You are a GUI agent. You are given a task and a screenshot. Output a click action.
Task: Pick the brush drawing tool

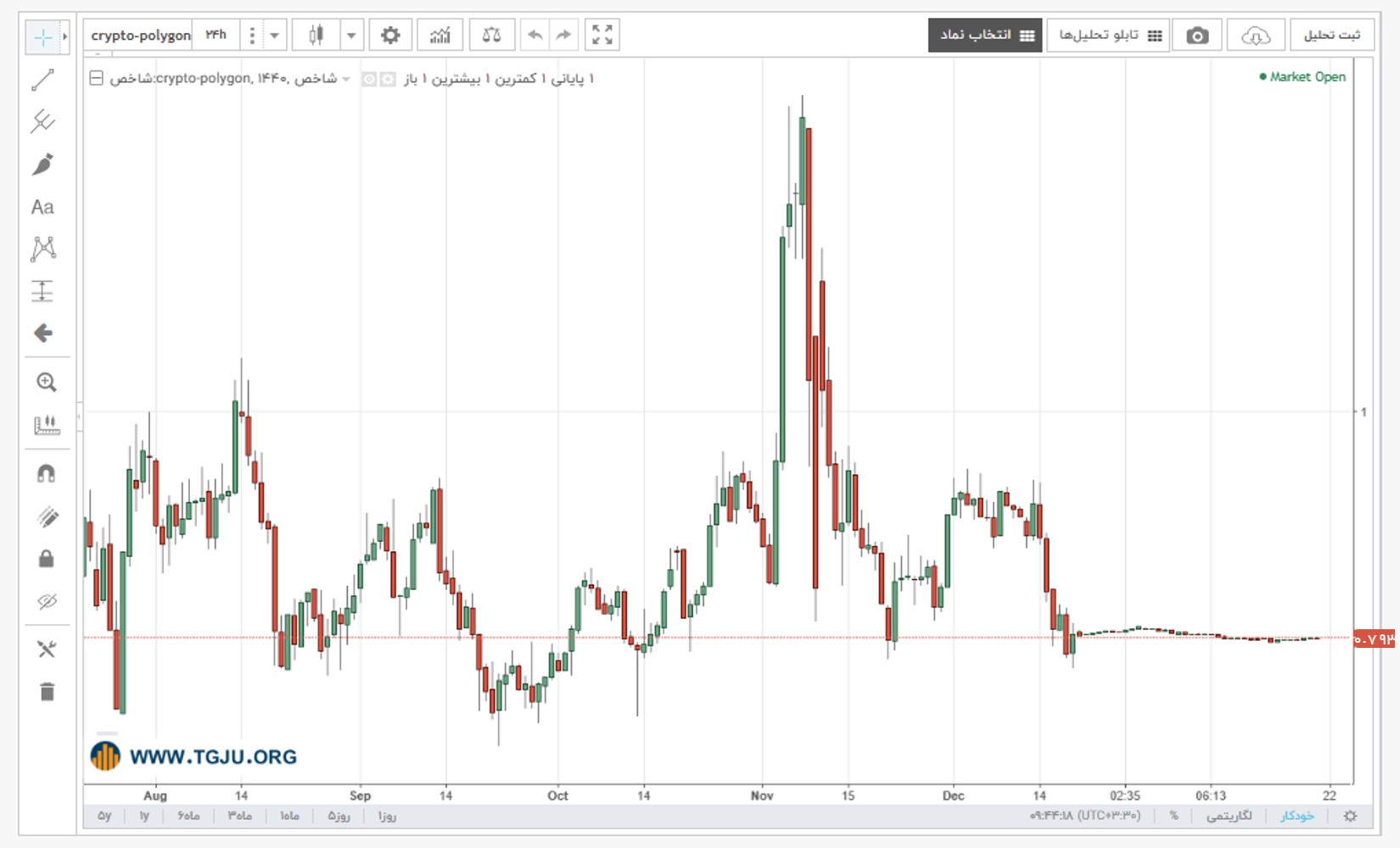42,164
